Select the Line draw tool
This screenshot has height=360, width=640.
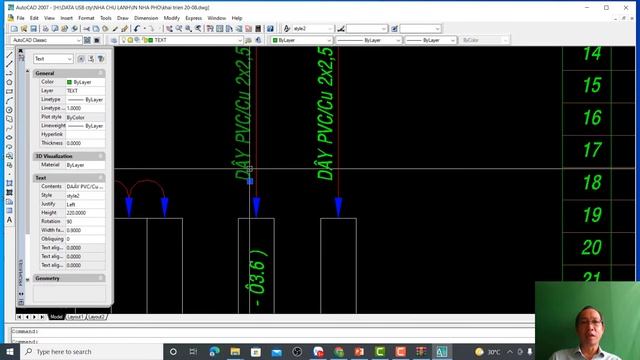point(9,55)
